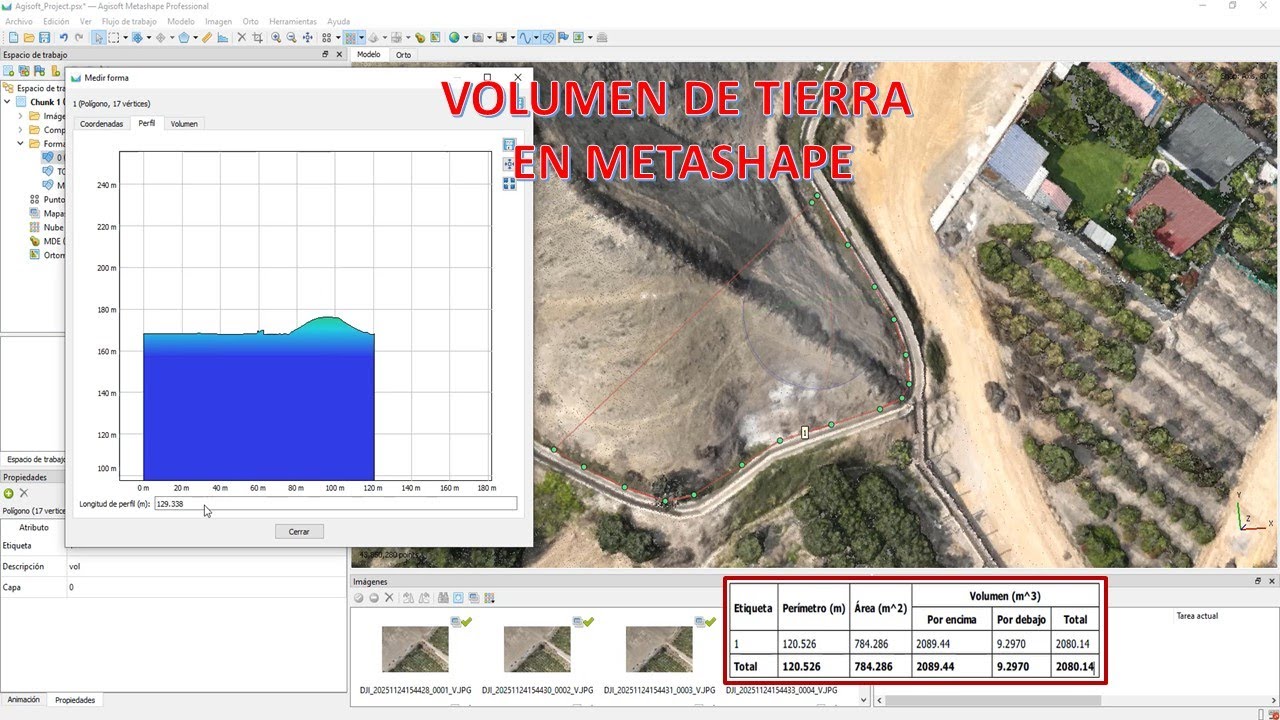Click the Disable cameras icon in Imágenes
The image size is (1280, 720).
pyautogui.click(x=374, y=598)
